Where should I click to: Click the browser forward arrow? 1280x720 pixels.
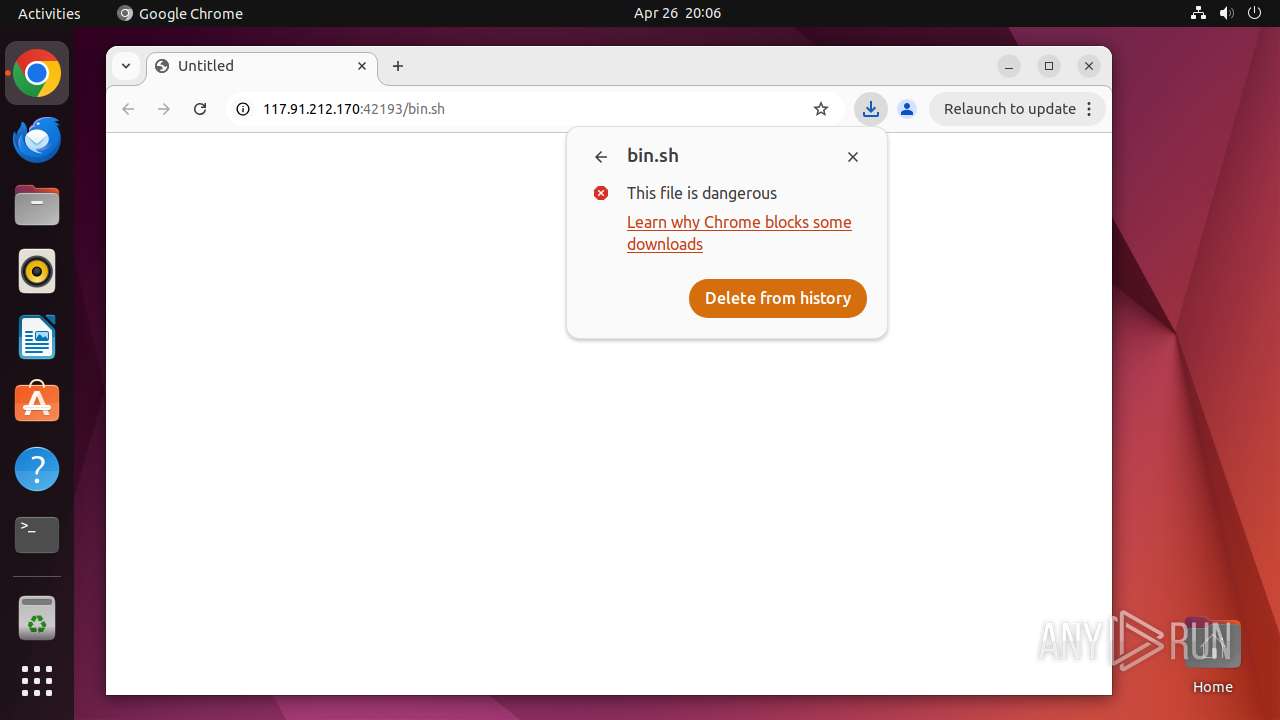click(x=164, y=109)
